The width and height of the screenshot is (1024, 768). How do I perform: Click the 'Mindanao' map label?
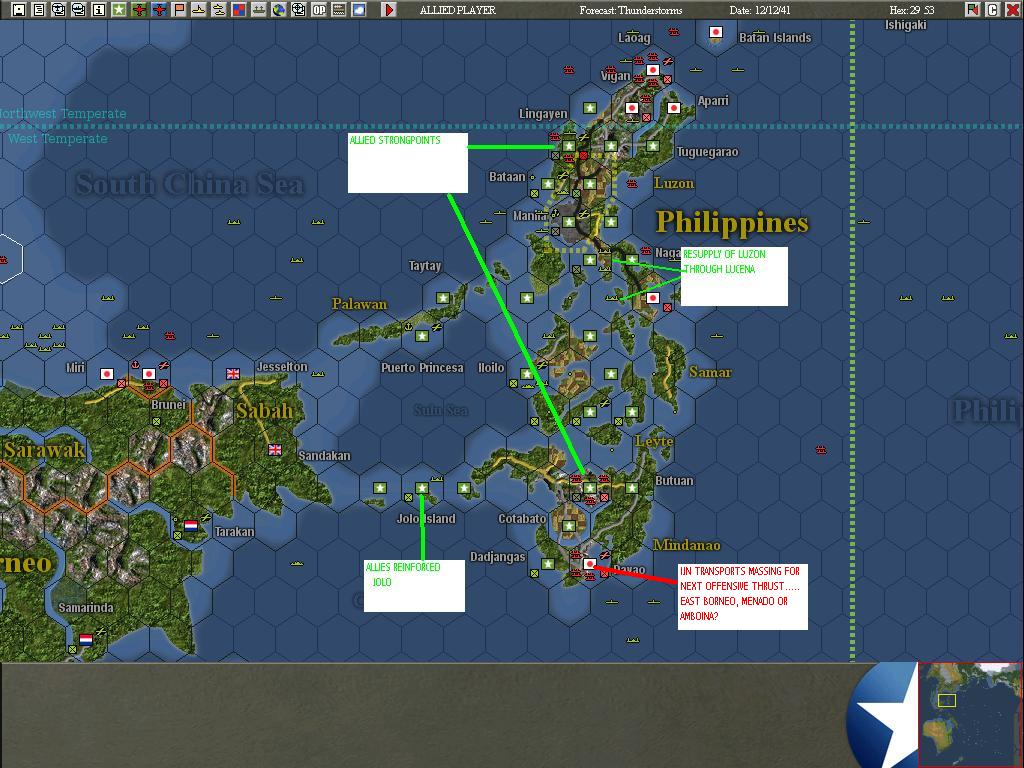tap(686, 545)
